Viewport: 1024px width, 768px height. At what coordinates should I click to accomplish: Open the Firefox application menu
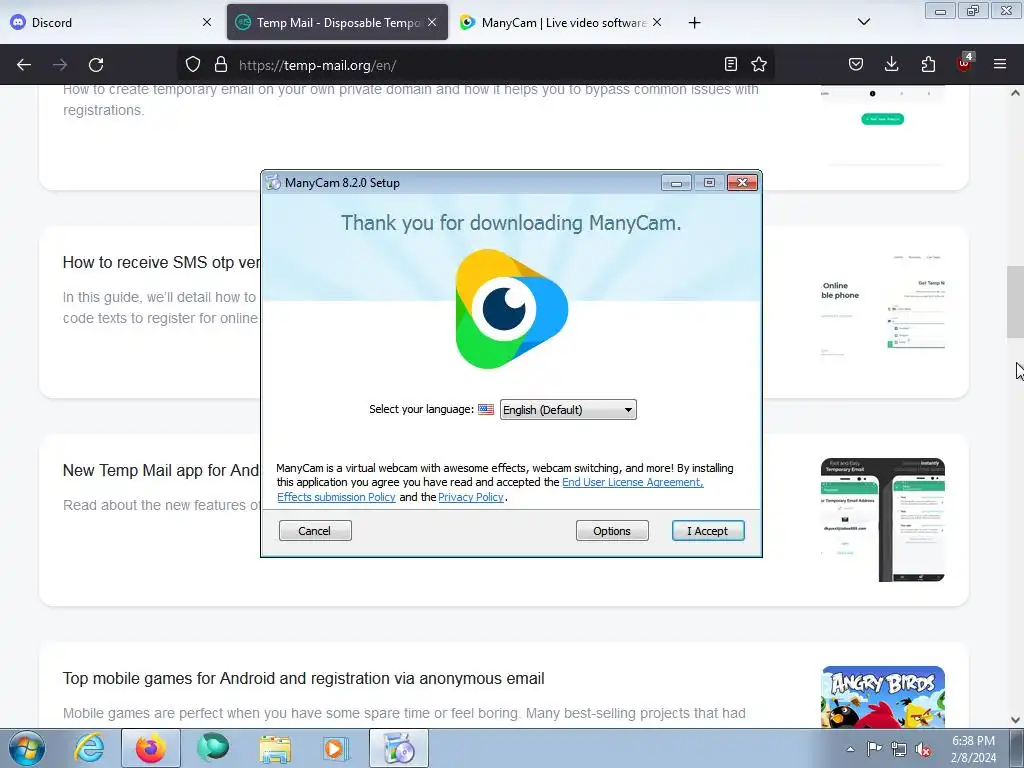pos(1000,64)
